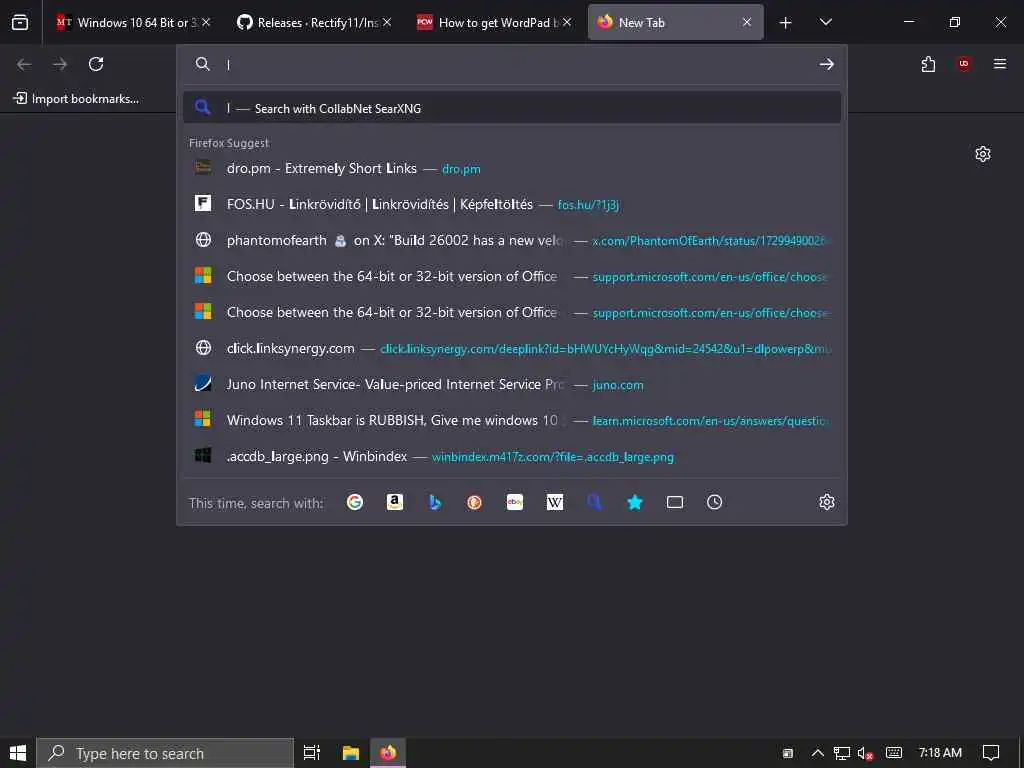This screenshot has height=768, width=1024.
Task: Open dro.pm Extremely Short Links suggestion
Action: point(511,168)
